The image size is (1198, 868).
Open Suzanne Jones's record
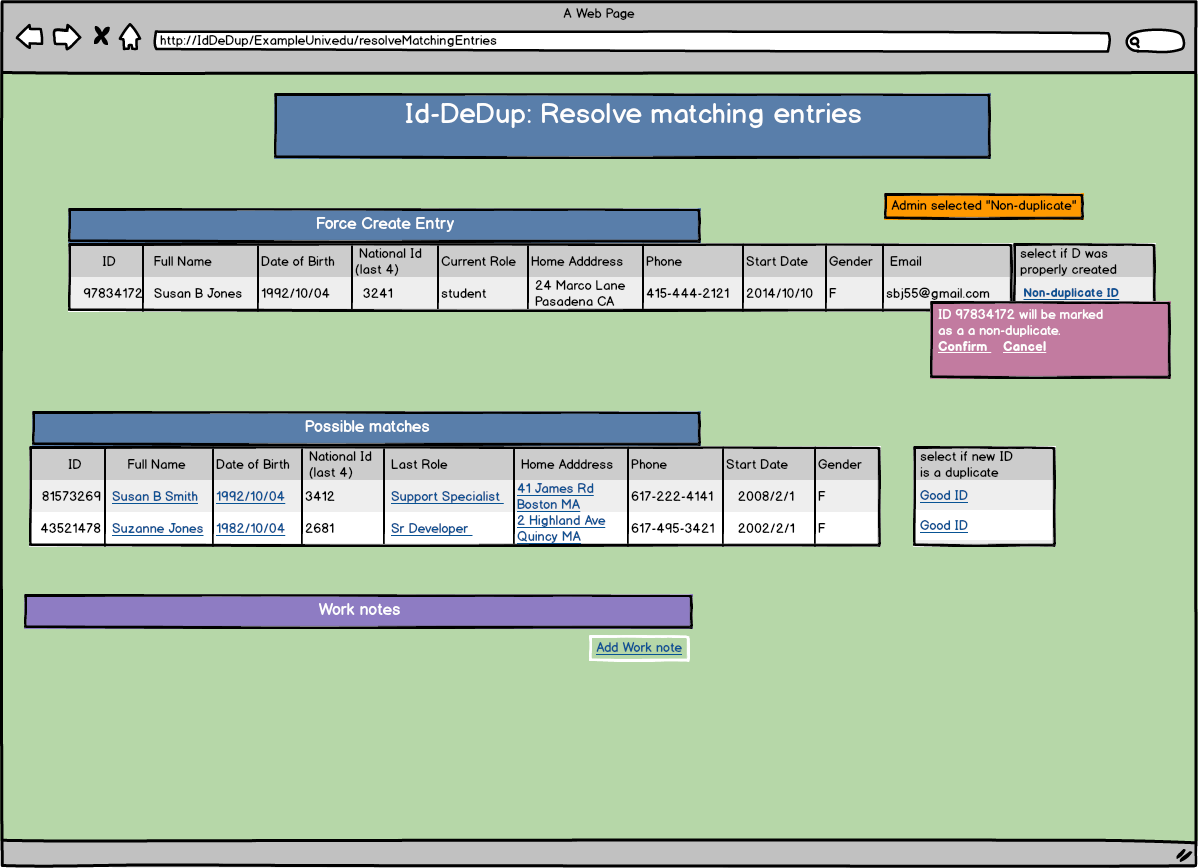pos(157,528)
